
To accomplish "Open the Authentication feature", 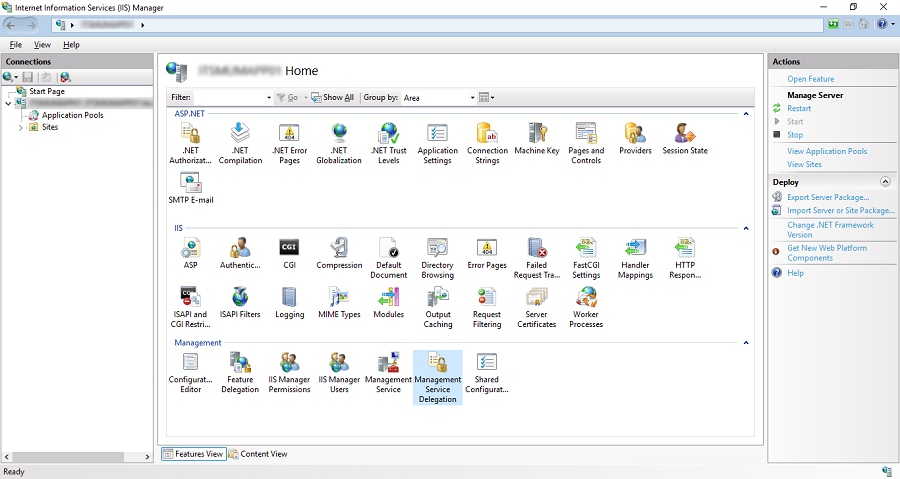I will tap(240, 253).
